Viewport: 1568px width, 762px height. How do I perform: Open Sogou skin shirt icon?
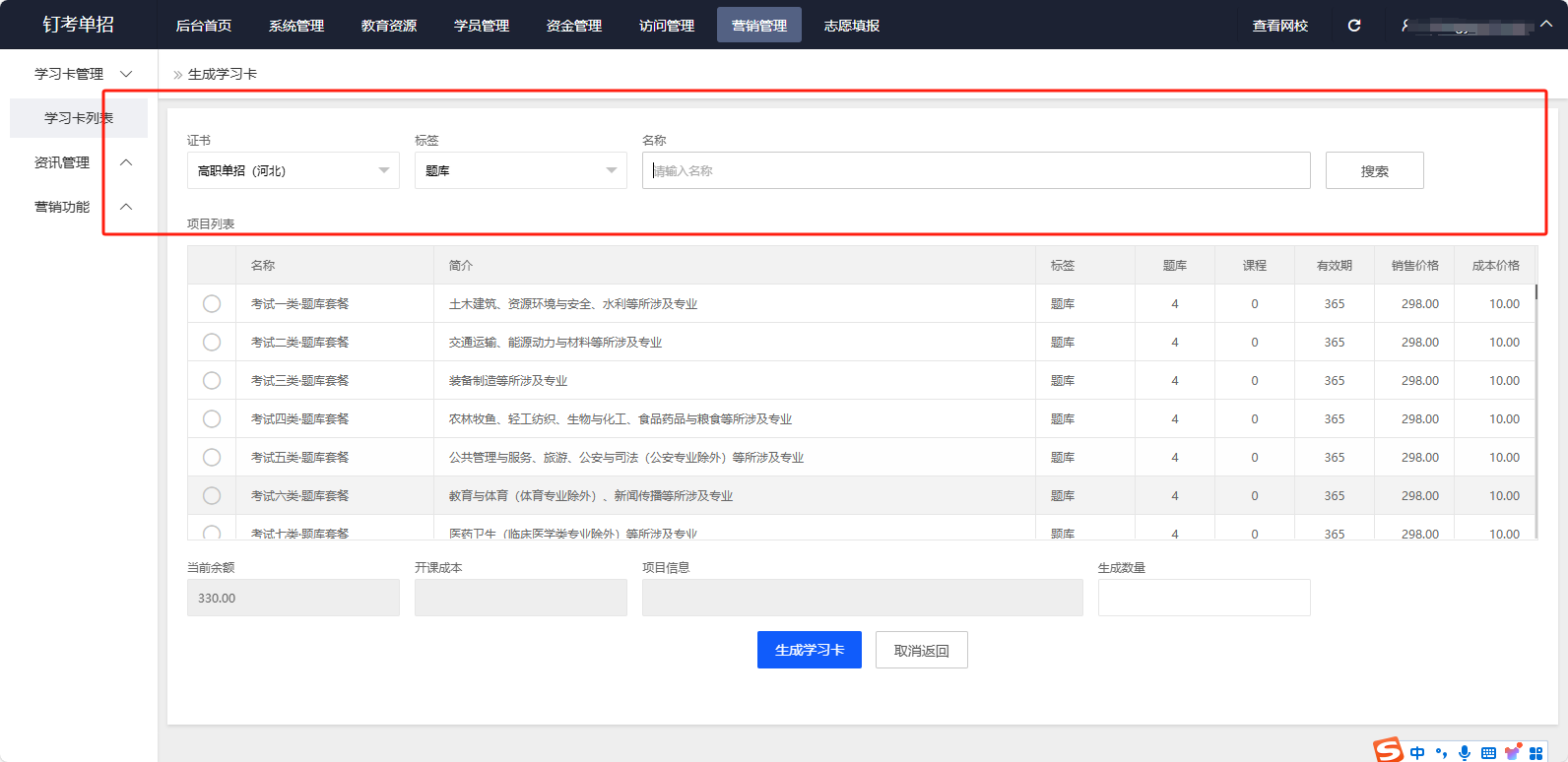(x=1512, y=753)
